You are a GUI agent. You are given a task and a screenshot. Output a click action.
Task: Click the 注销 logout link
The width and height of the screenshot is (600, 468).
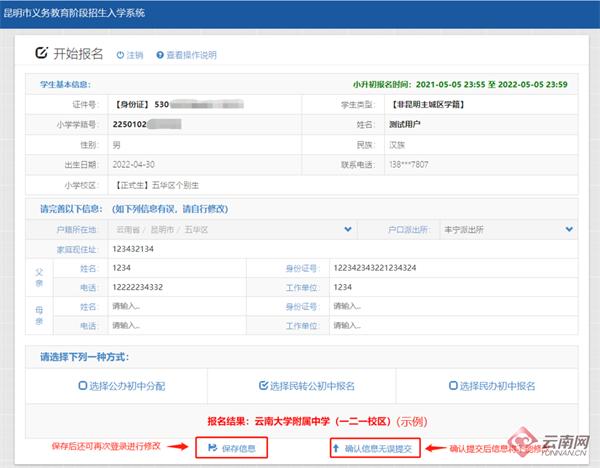tap(130, 55)
